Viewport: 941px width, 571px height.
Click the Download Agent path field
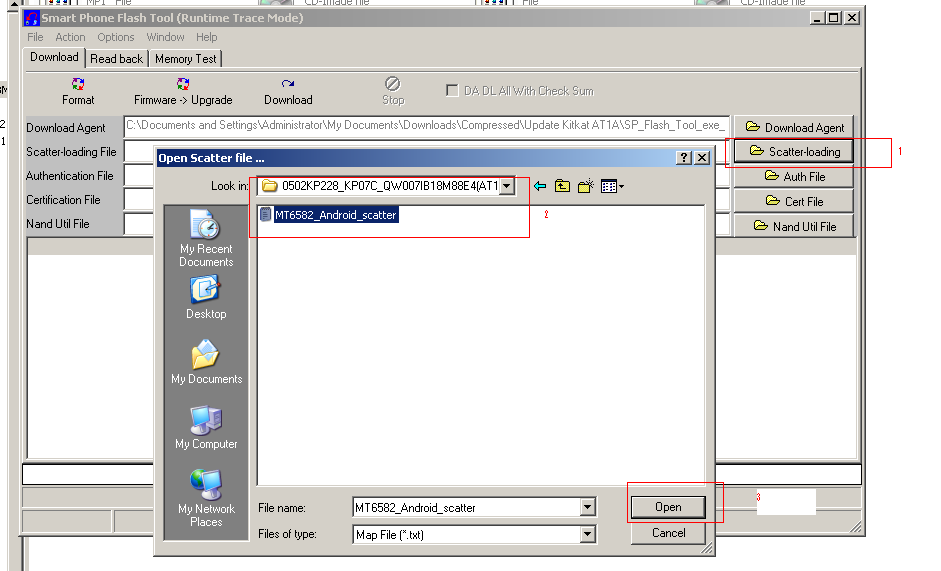pos(427,126)
